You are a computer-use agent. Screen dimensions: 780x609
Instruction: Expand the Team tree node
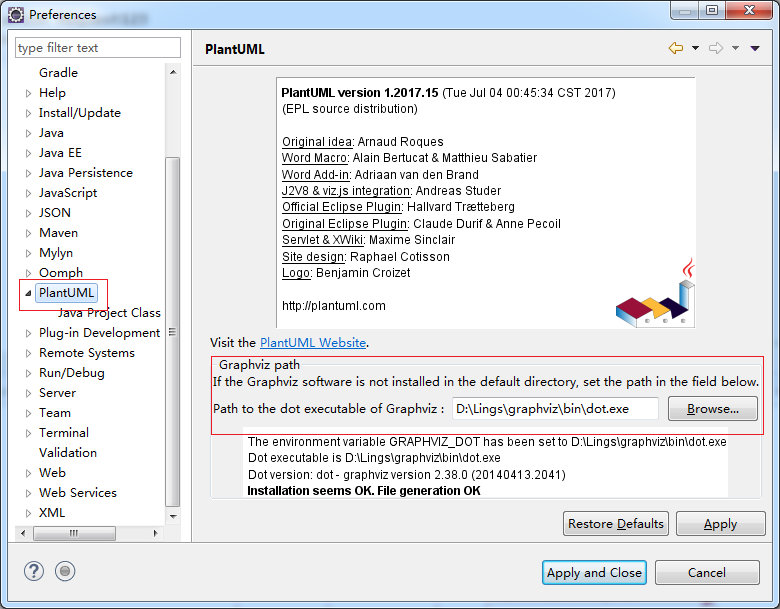[28, 413]
